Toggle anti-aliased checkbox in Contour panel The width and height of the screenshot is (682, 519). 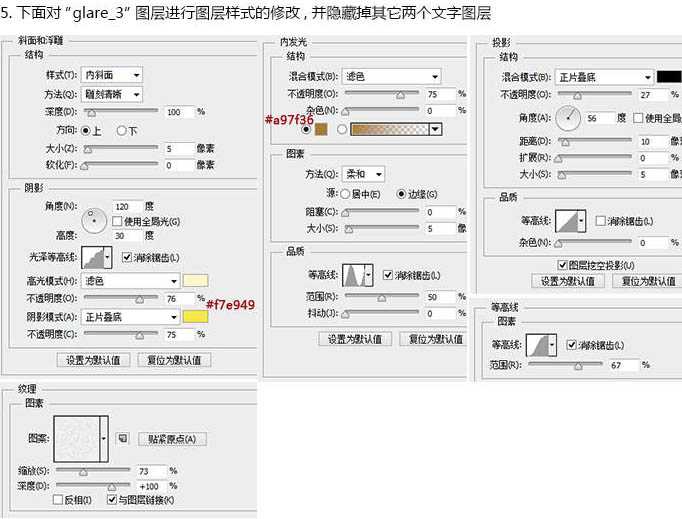point(572,345)
